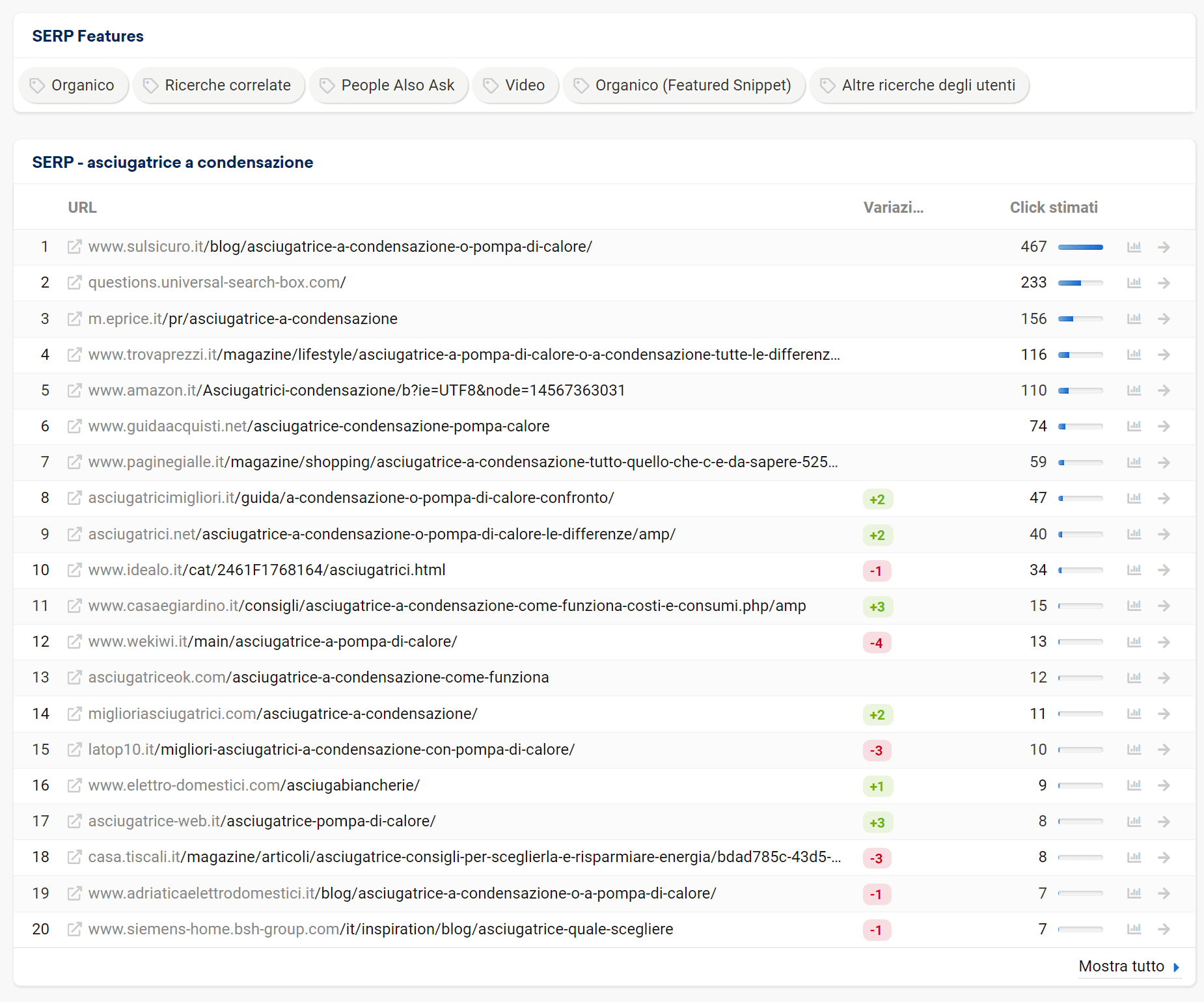Open external link icon for questions.universal-search-box.com
This screenshot has width=1204, height=1002.
75,283
